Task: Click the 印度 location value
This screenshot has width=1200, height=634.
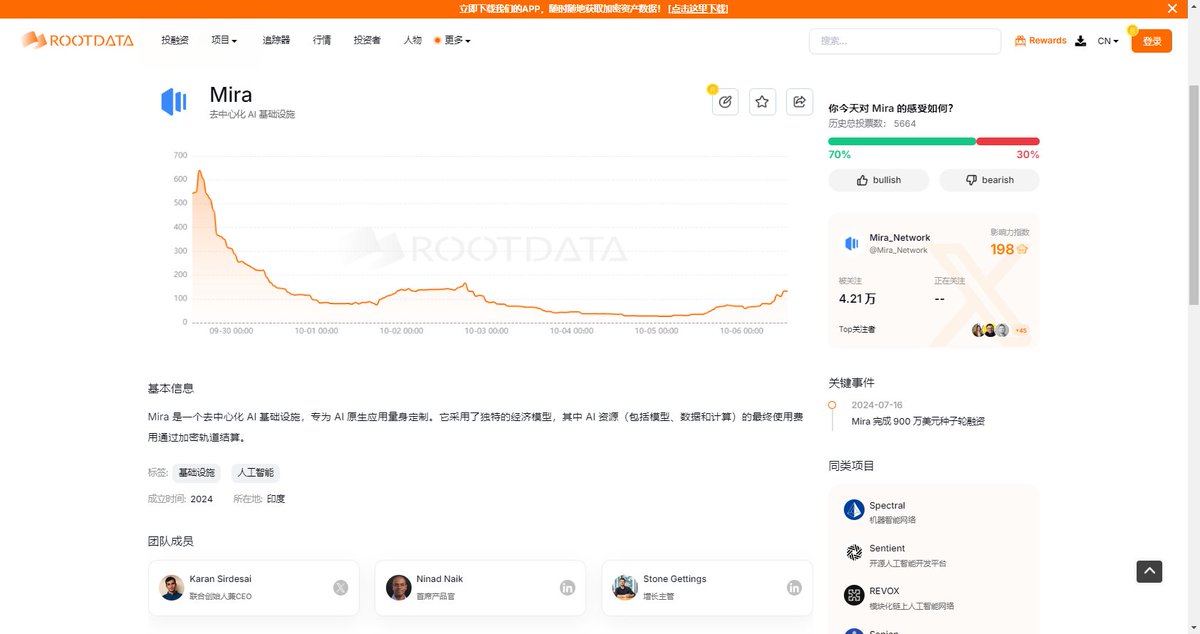Action: coord(276,499)
